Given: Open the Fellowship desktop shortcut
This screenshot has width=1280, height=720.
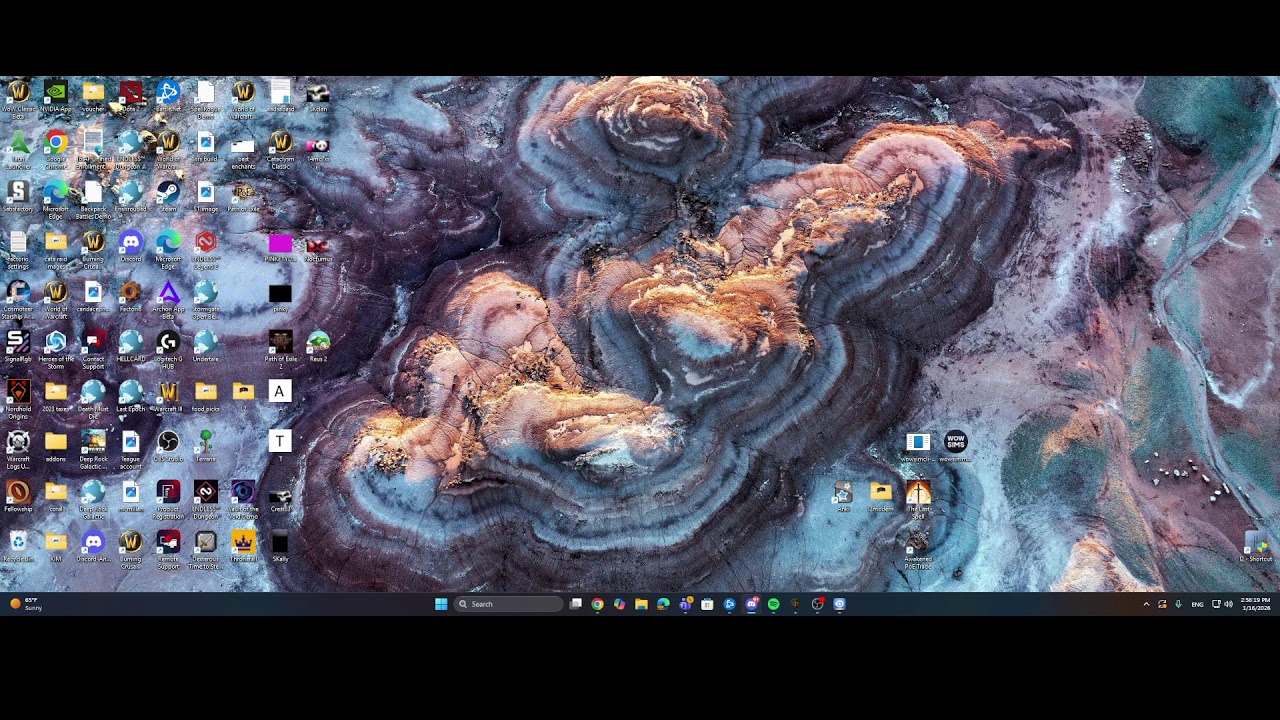Looking at the screenshot, I should point(18,497).
